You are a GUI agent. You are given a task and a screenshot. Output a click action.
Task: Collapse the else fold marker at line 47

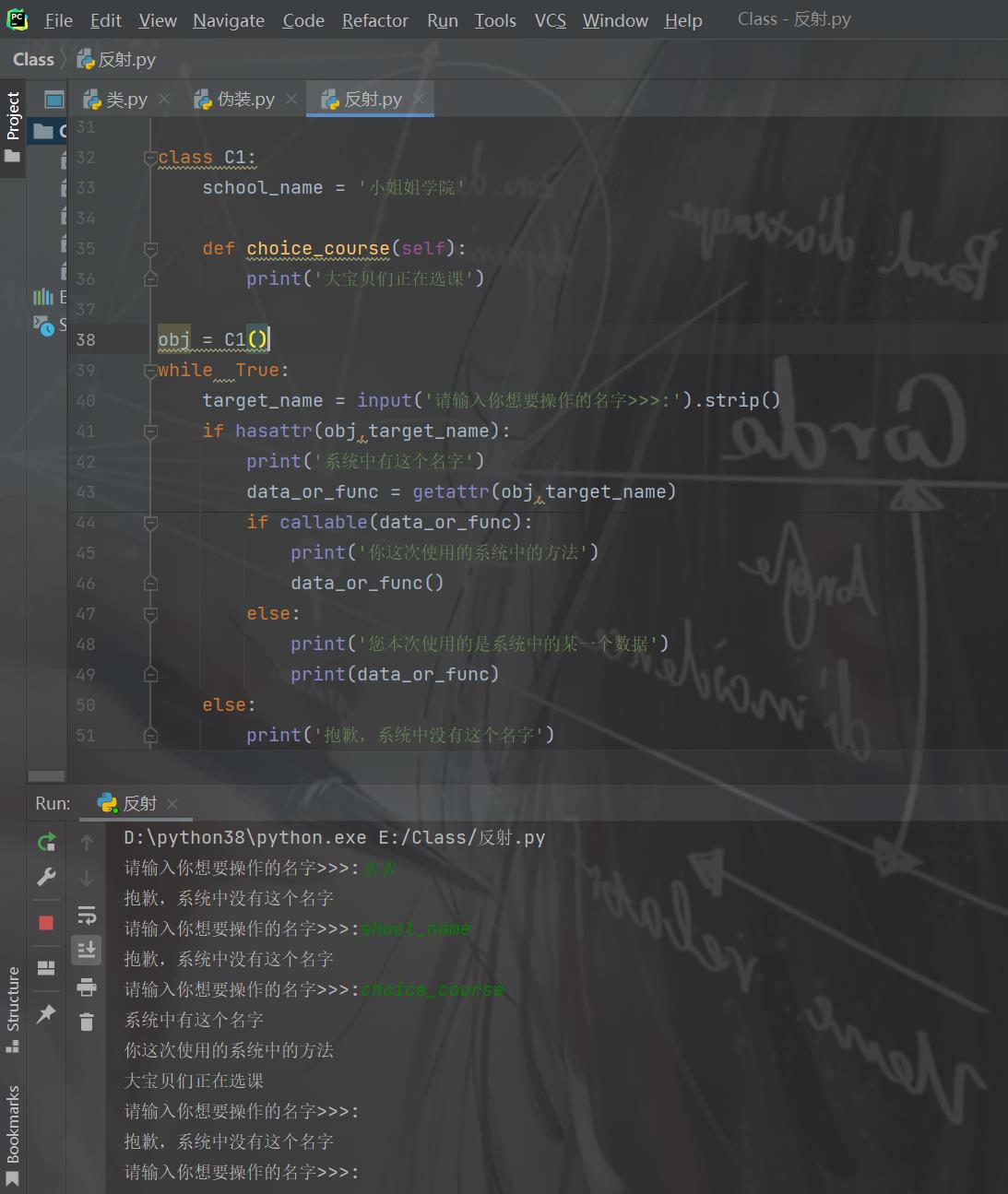pos(150,614)
